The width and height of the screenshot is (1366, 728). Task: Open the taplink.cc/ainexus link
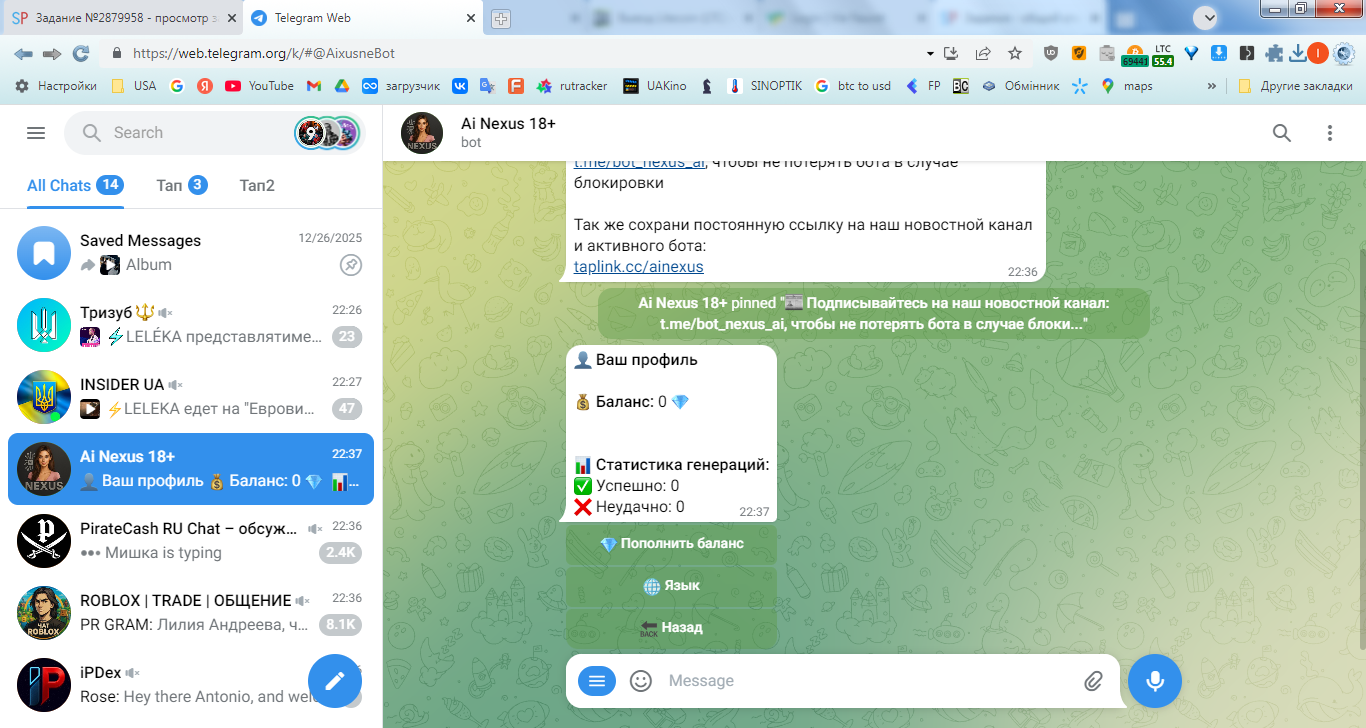point(639,267)
